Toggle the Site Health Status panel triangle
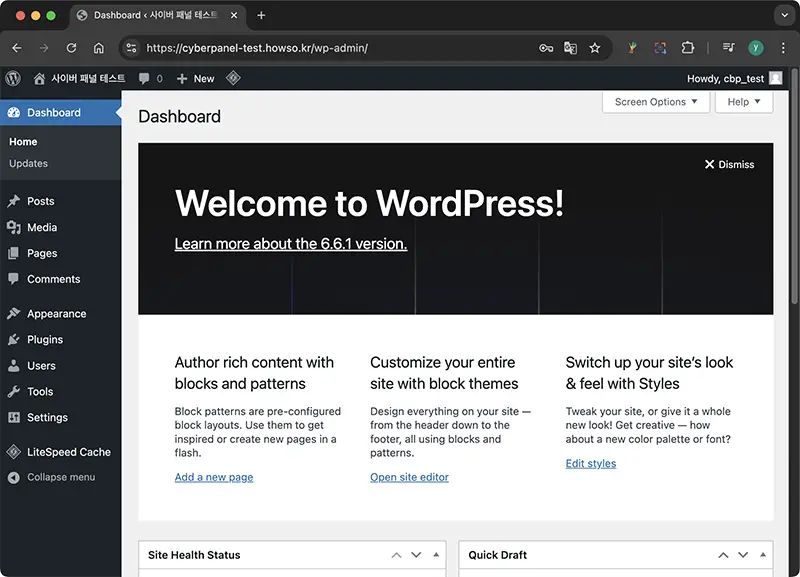The width and height of the screenshot is (800, 577). coord(436,555)
